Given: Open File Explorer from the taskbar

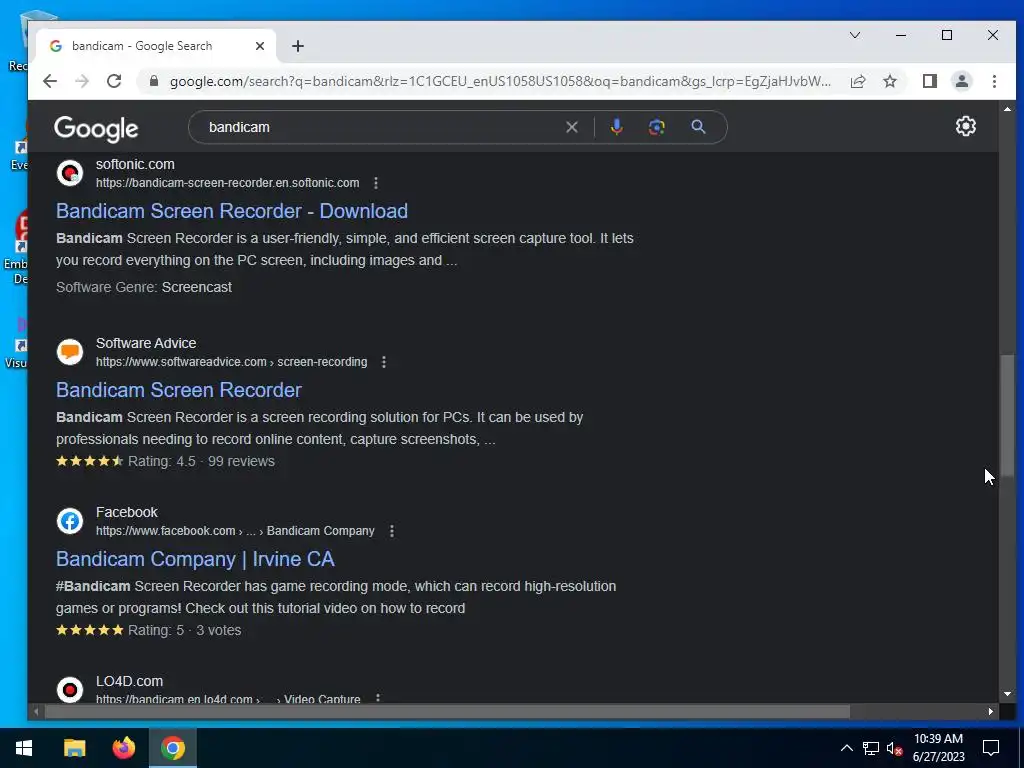Looking at the screenshot, I should (74, 748).
